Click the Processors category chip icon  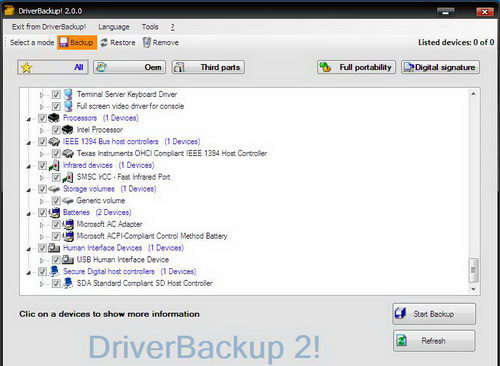pos(54,118)
